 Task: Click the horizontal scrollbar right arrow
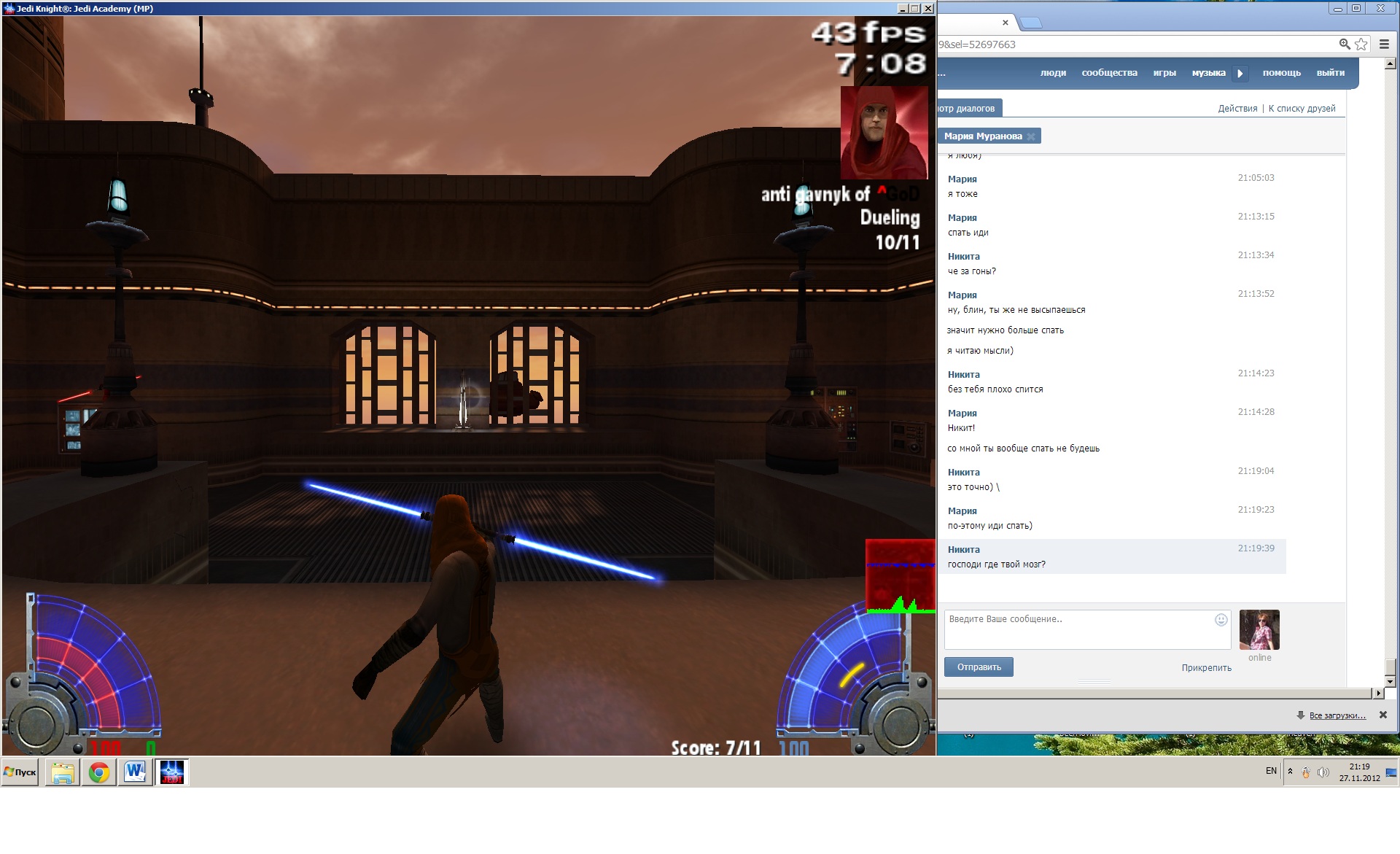1378,694
